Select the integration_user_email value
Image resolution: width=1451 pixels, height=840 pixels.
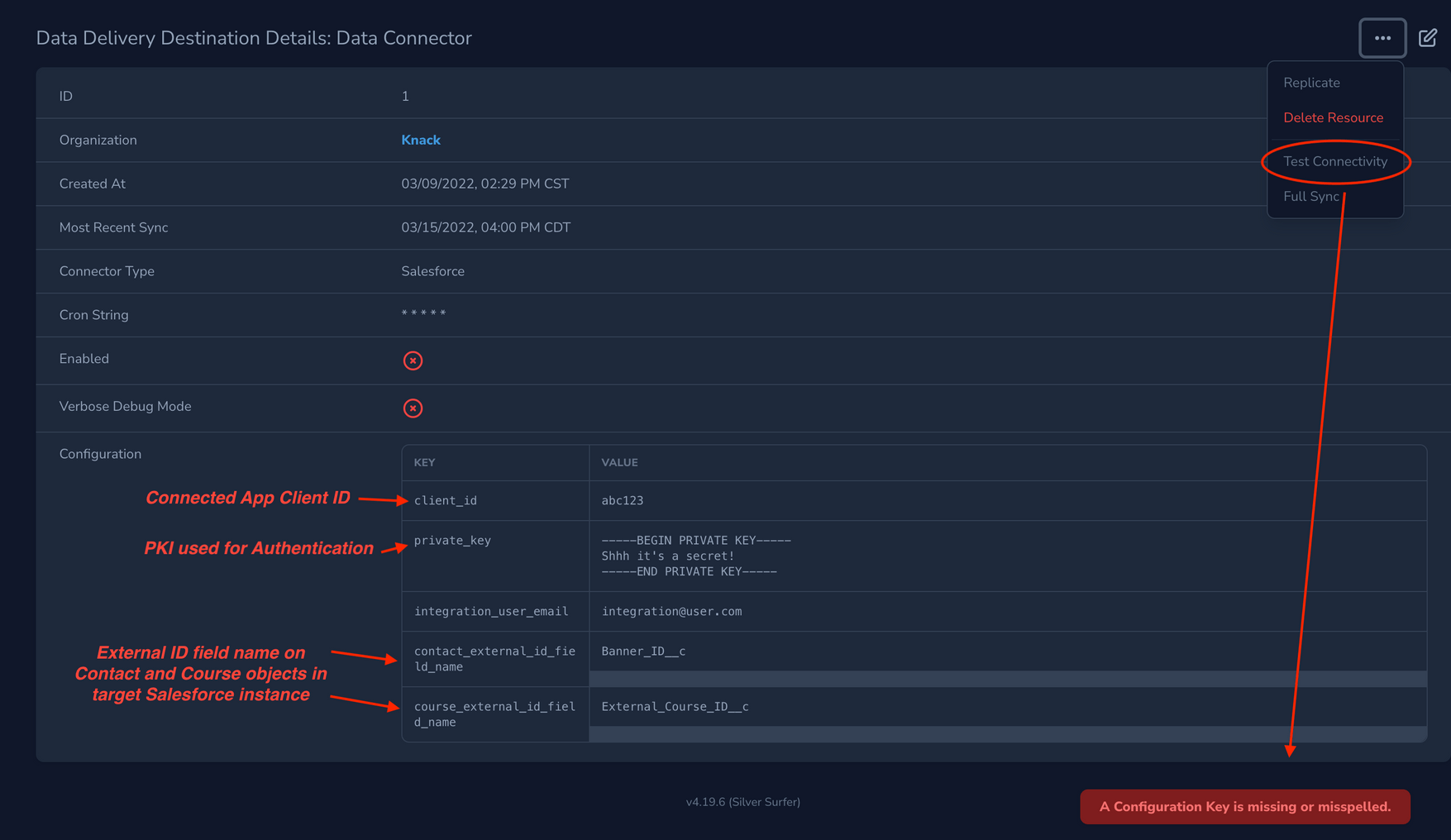coord(671,611)
